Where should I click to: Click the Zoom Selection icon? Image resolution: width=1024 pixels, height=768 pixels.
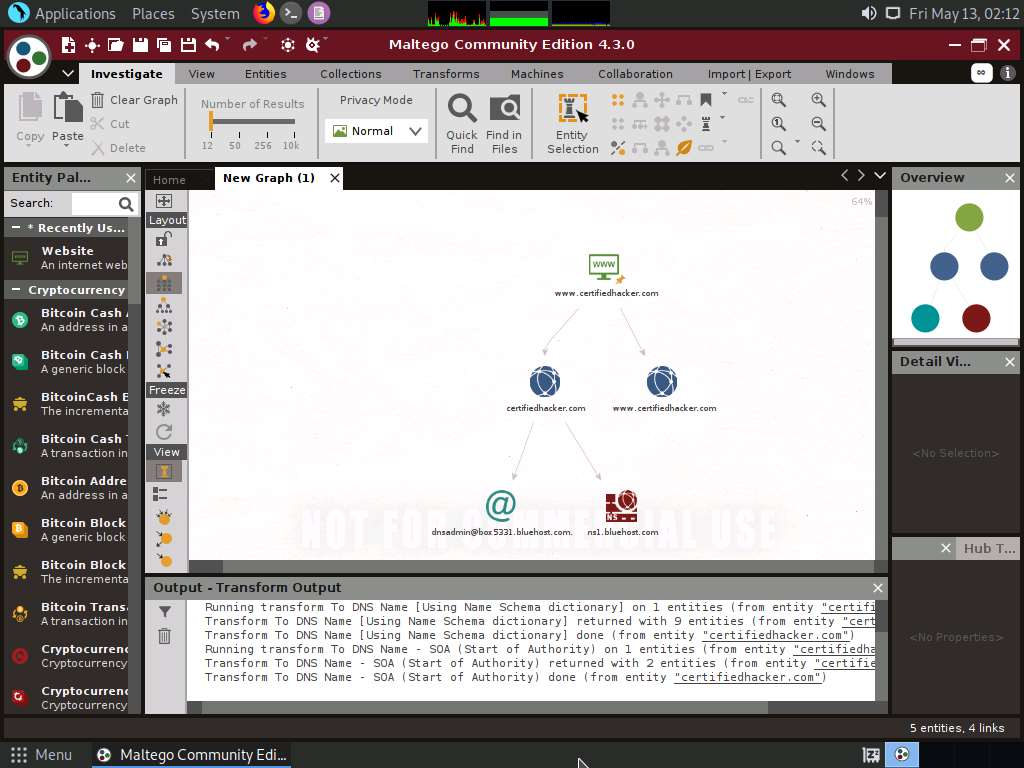coord(818,148)
